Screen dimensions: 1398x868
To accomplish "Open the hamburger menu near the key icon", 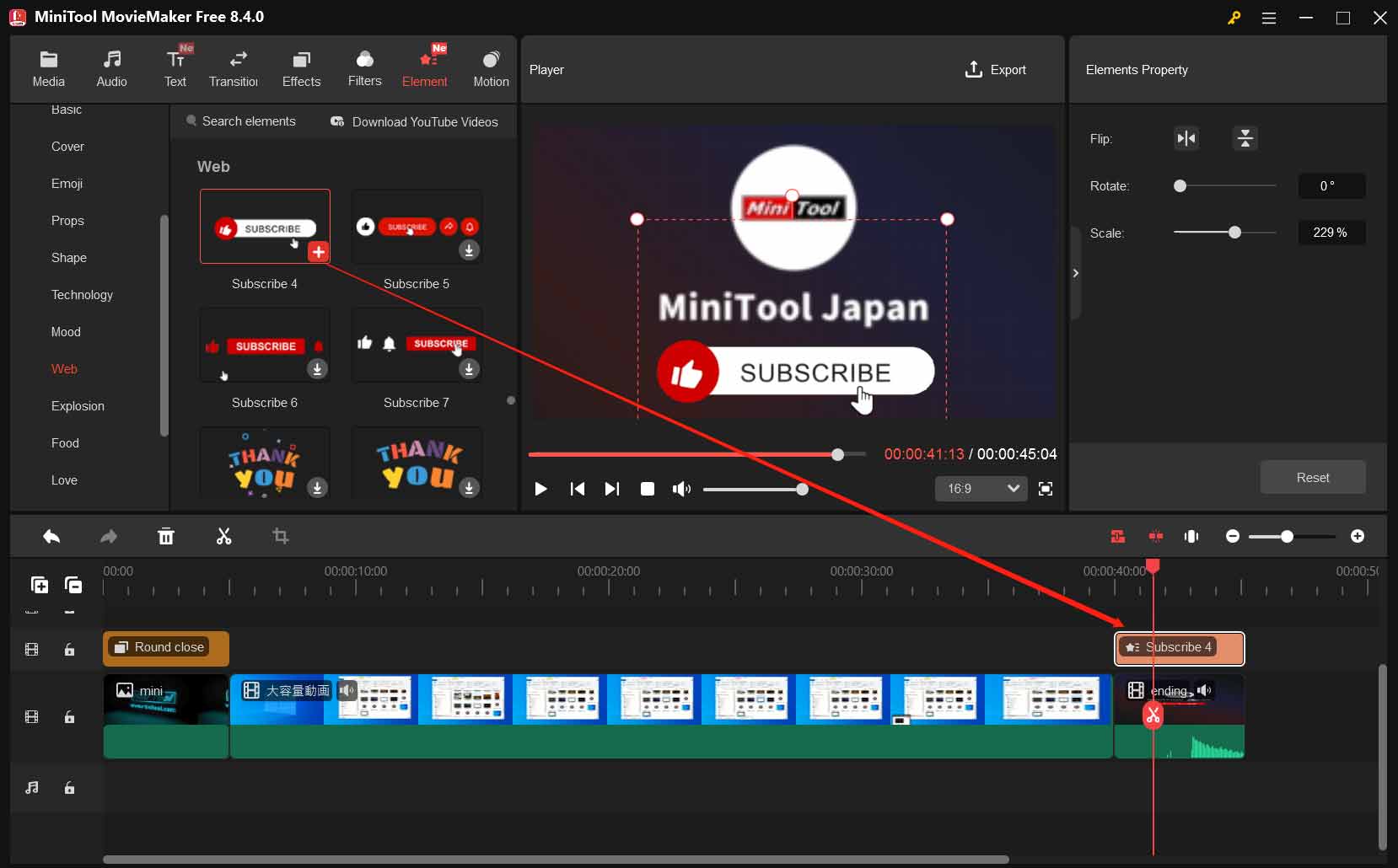I will (x=1269, y=17).
